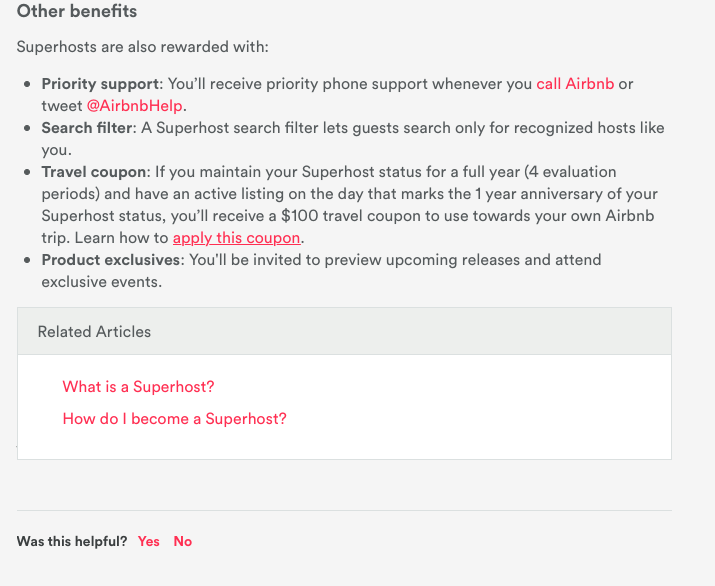Open "How do I become a Superhost?" article

174,419
